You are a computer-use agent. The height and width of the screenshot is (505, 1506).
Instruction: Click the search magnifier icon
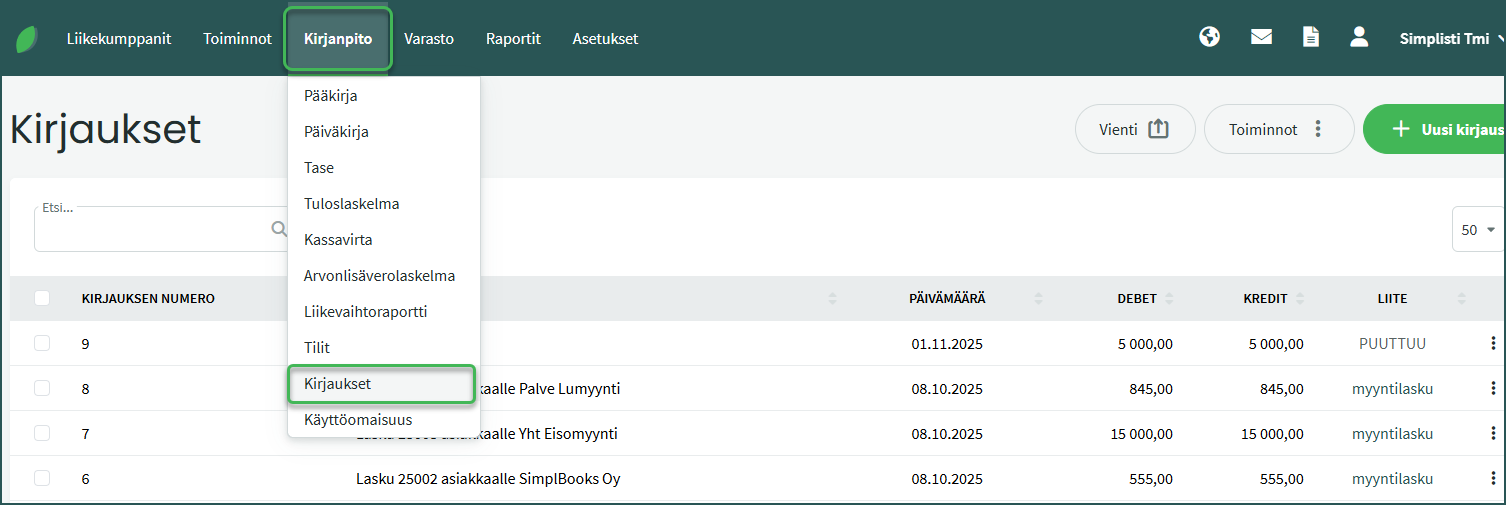click(x=279, y=229)
